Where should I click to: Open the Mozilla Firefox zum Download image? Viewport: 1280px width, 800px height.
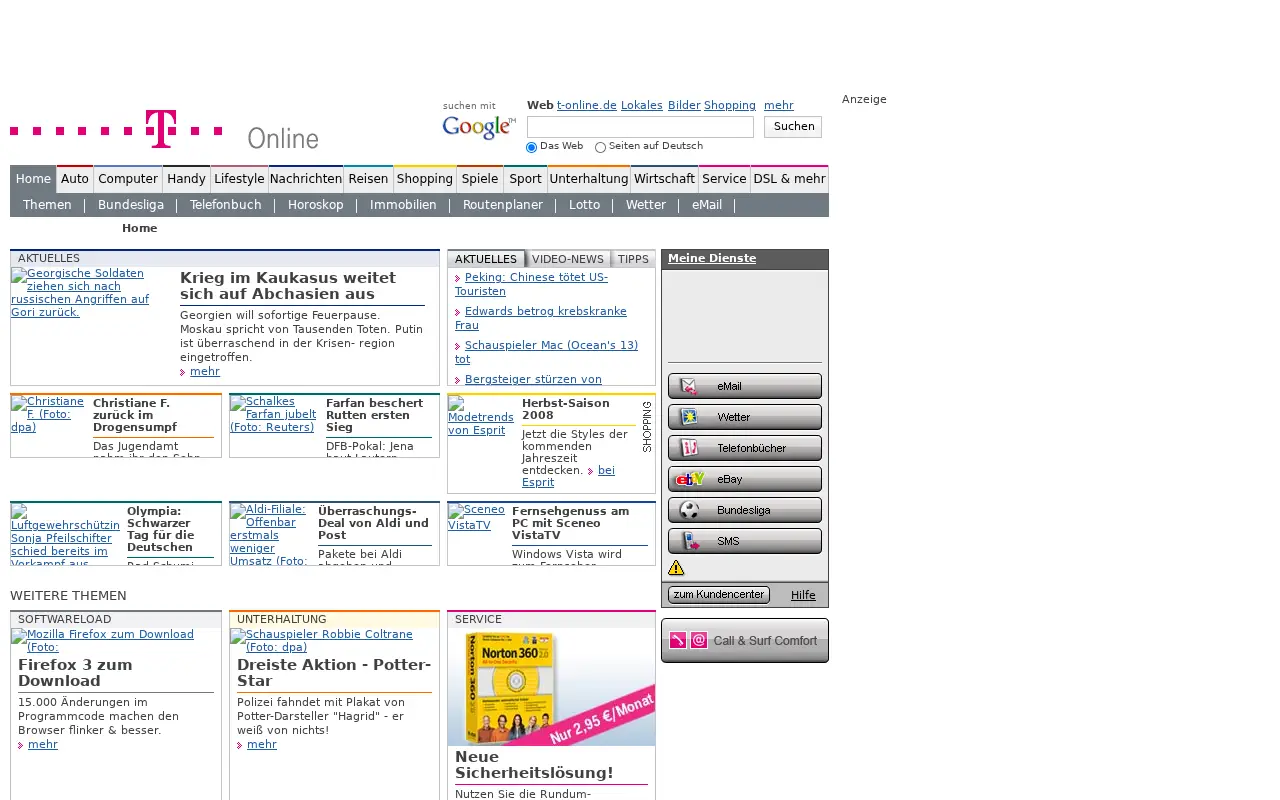(110, 640)
